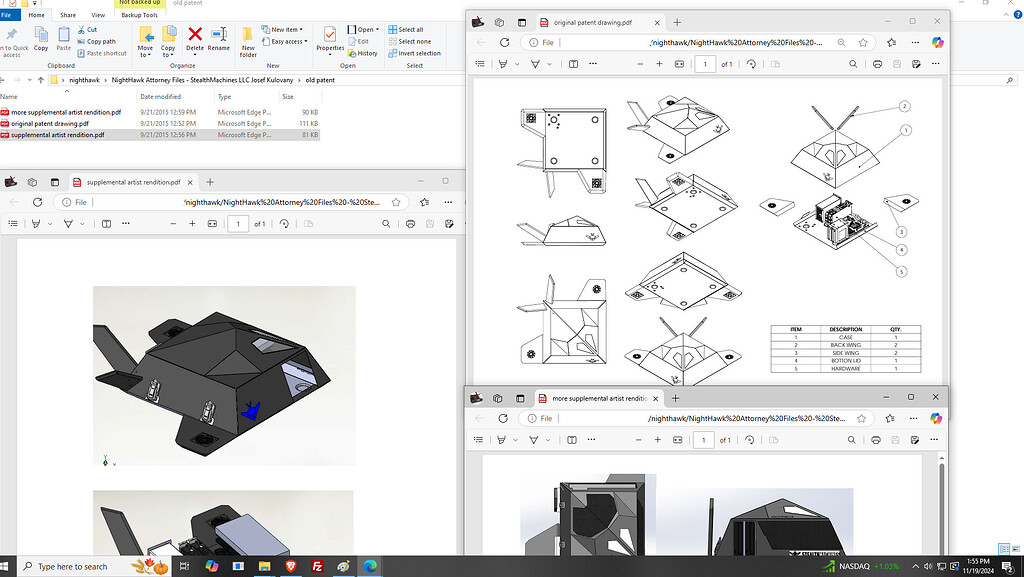Switch to the View ribbon tab
Viewport: 1024px width, 577px height.
(98, 15)
